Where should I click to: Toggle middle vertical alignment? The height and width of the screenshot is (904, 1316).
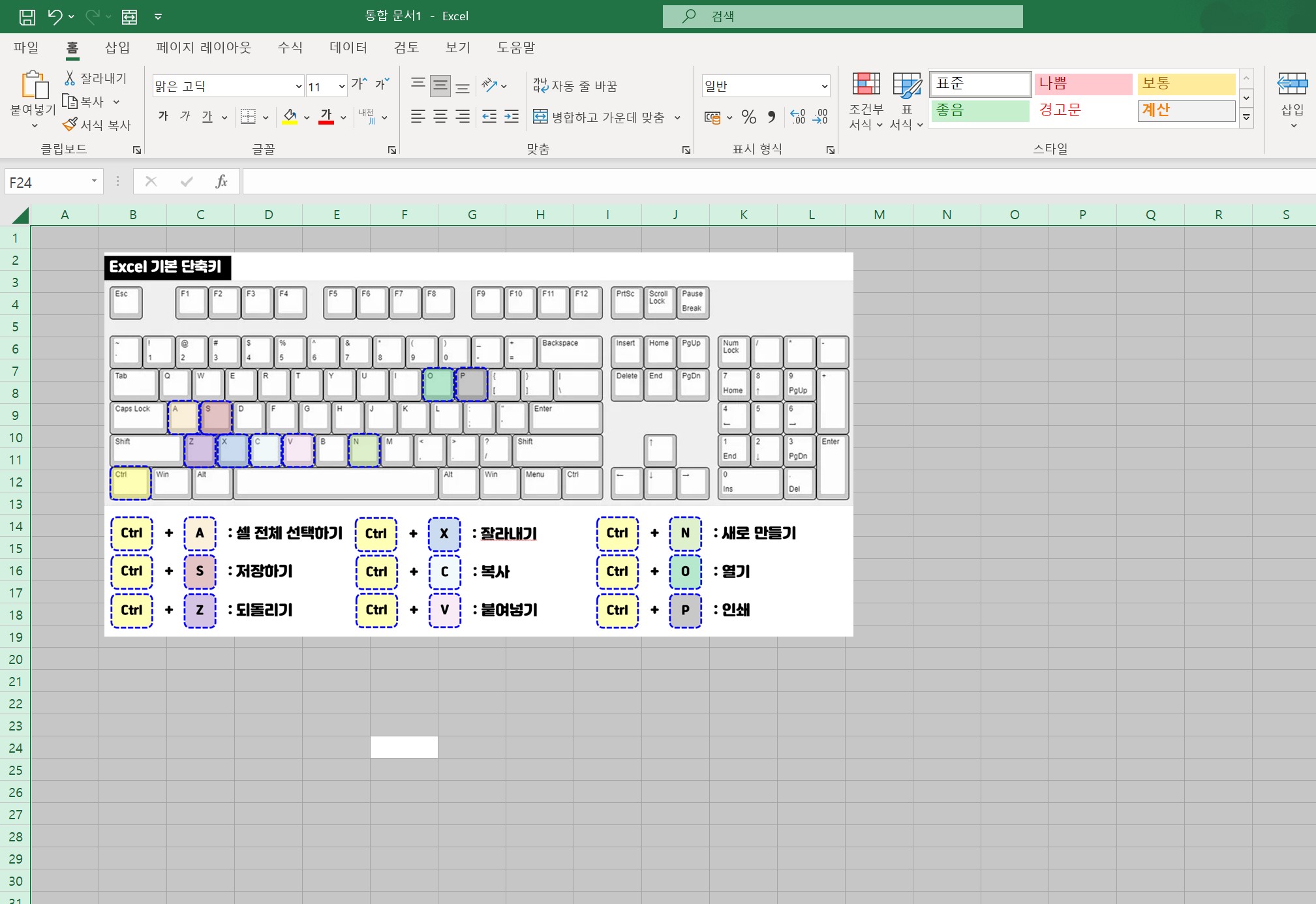click(440, 85)
